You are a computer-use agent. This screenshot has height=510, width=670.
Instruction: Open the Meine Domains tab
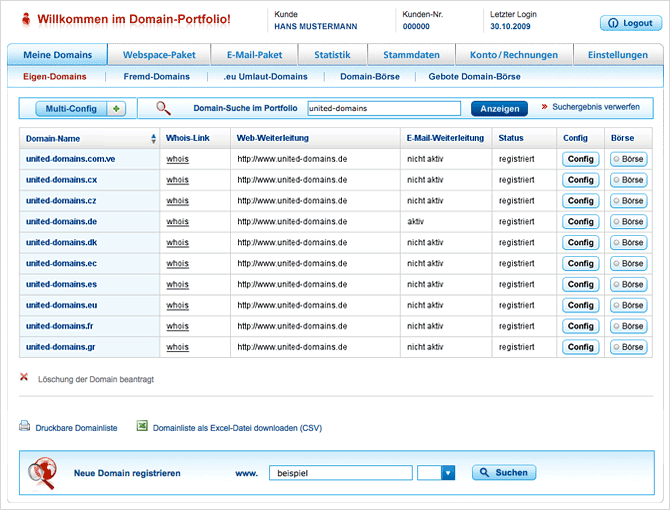57,55
